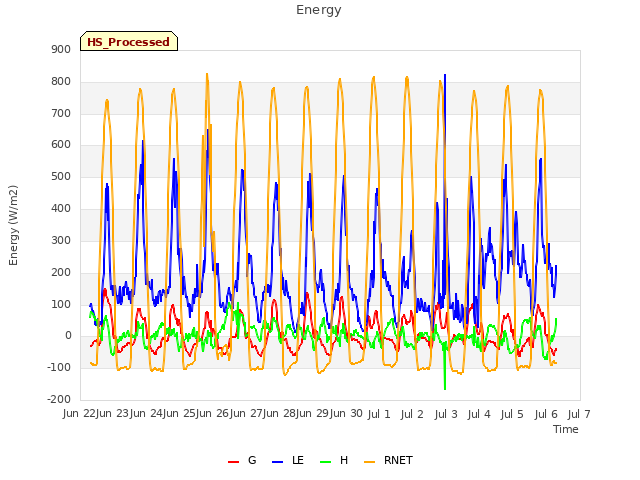Click the green H legend line swatch
The height and width of the screenshot is (480, 640).
point(325,462)
